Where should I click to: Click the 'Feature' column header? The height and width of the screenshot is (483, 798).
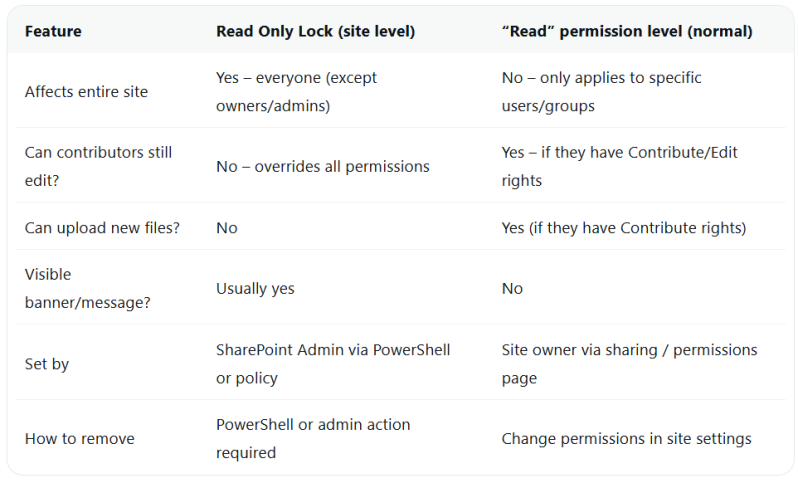[53, 31]
